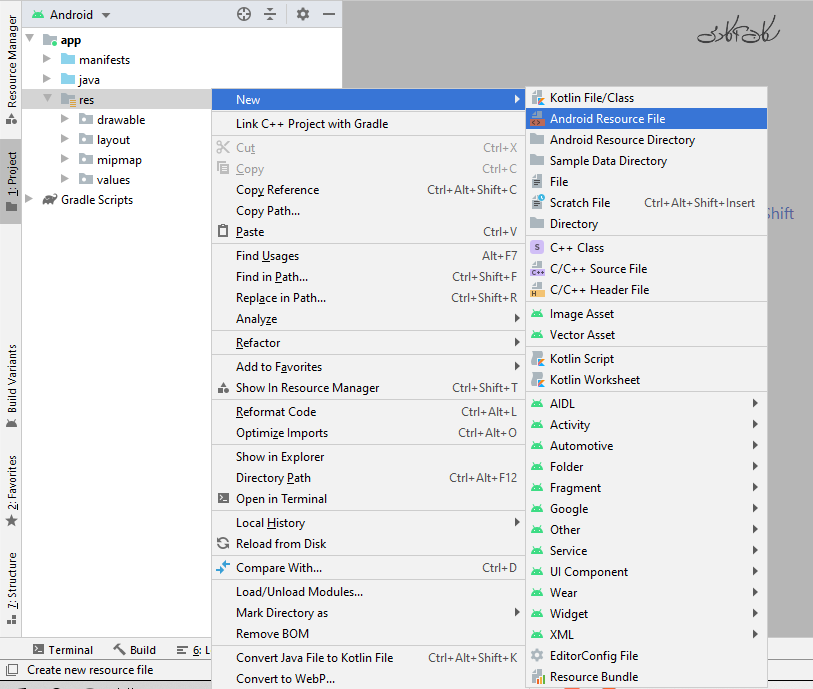813x689 pixels.
Task: Open the Refactor submenu
Action: point(369,343)
